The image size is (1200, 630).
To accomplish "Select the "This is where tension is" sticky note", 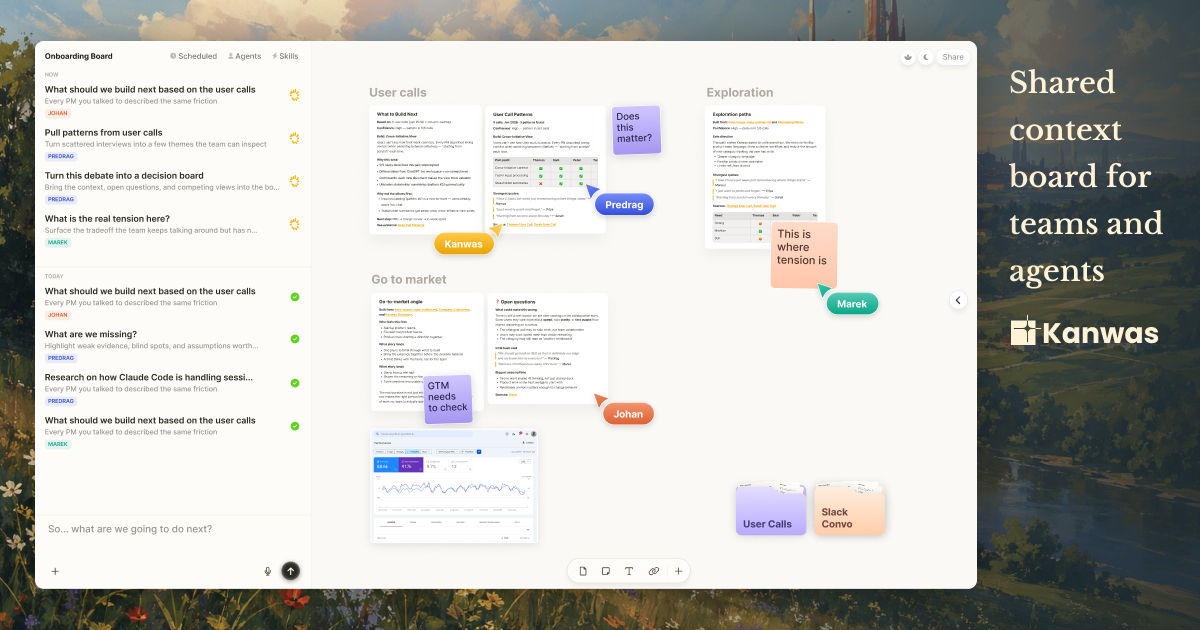I will pos(804,255).
